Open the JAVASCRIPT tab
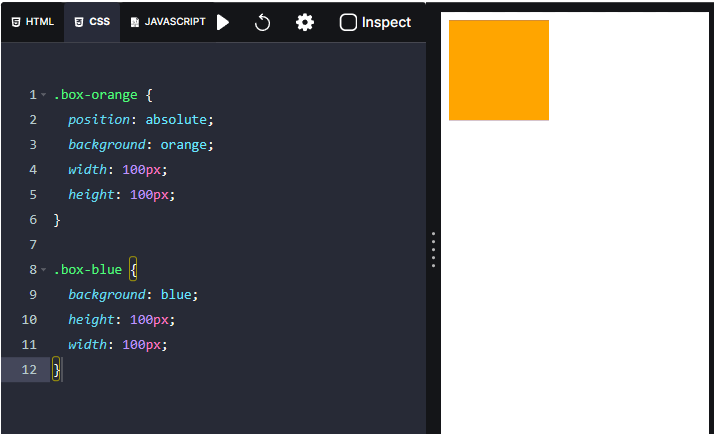 (x=168, y=22)
